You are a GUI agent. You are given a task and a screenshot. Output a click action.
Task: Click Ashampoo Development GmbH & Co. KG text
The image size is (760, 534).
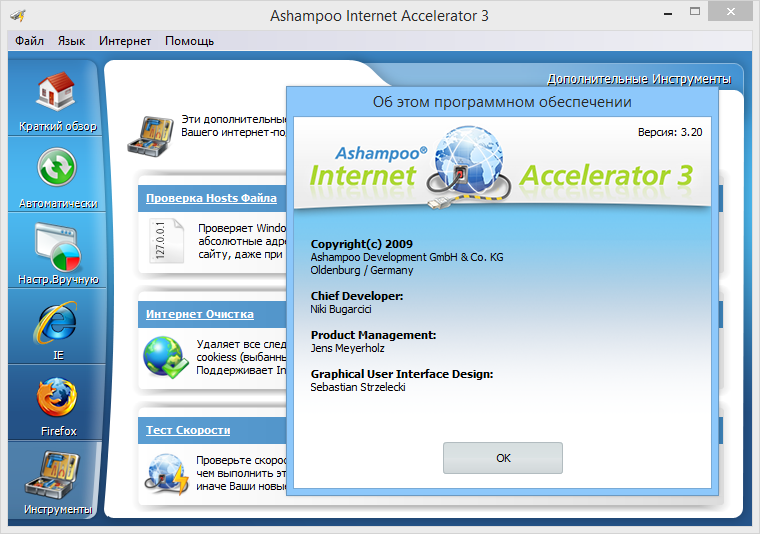point(407,257)
